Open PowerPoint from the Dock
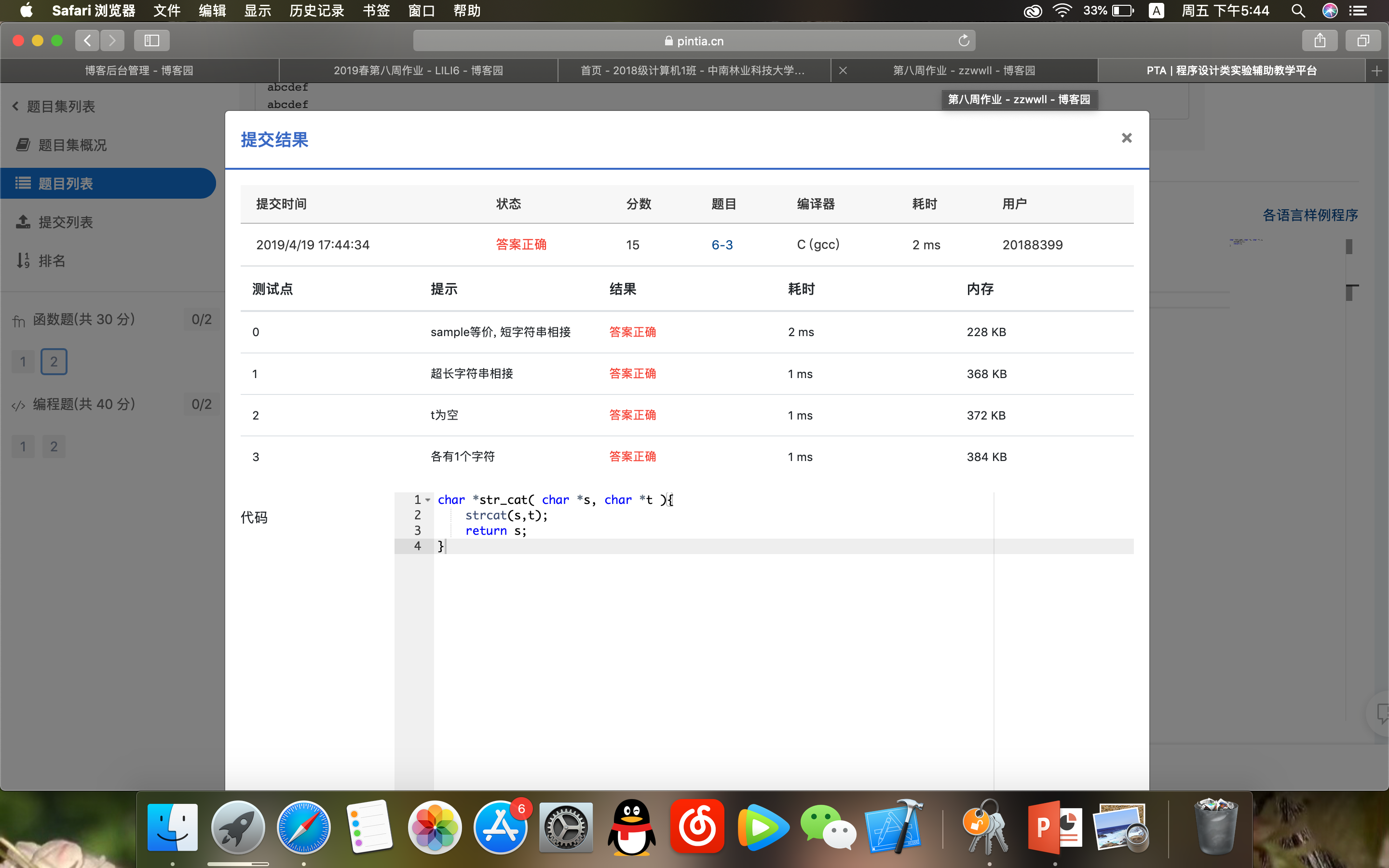The width and height of the screenshot is (1389, 868). click(1055, 827)
